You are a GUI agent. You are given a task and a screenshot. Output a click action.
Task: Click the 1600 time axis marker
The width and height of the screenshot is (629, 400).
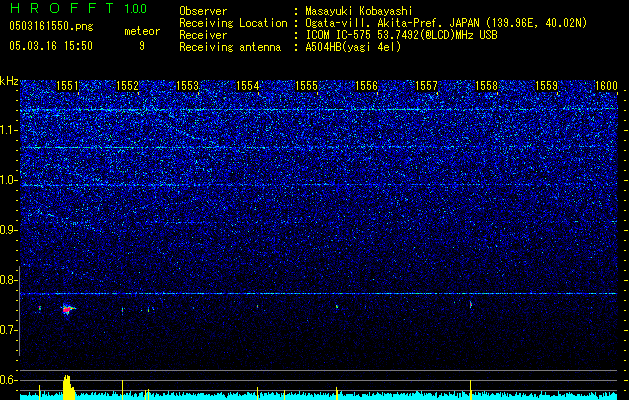click(606, 86)
